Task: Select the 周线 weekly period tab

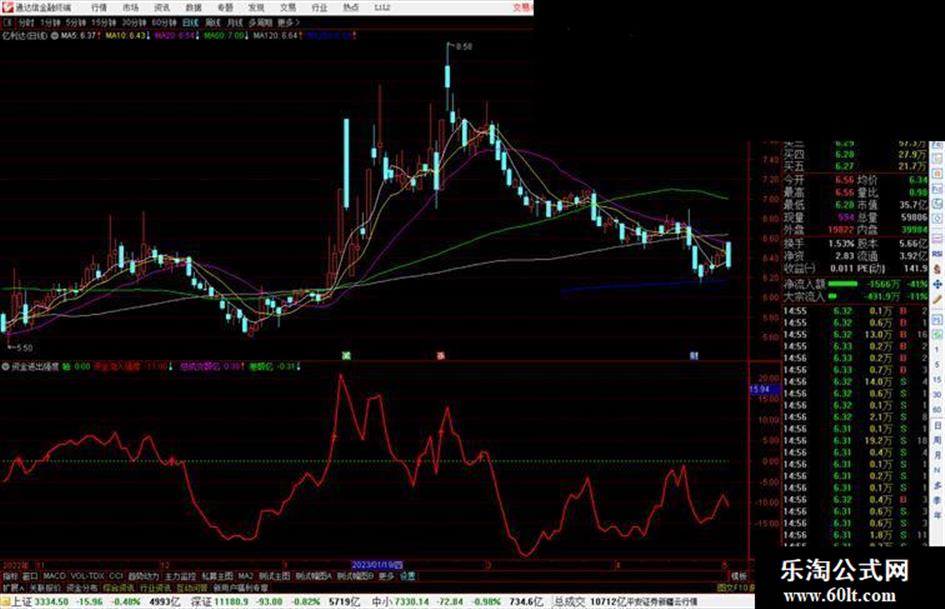Action: click(213, 23)
